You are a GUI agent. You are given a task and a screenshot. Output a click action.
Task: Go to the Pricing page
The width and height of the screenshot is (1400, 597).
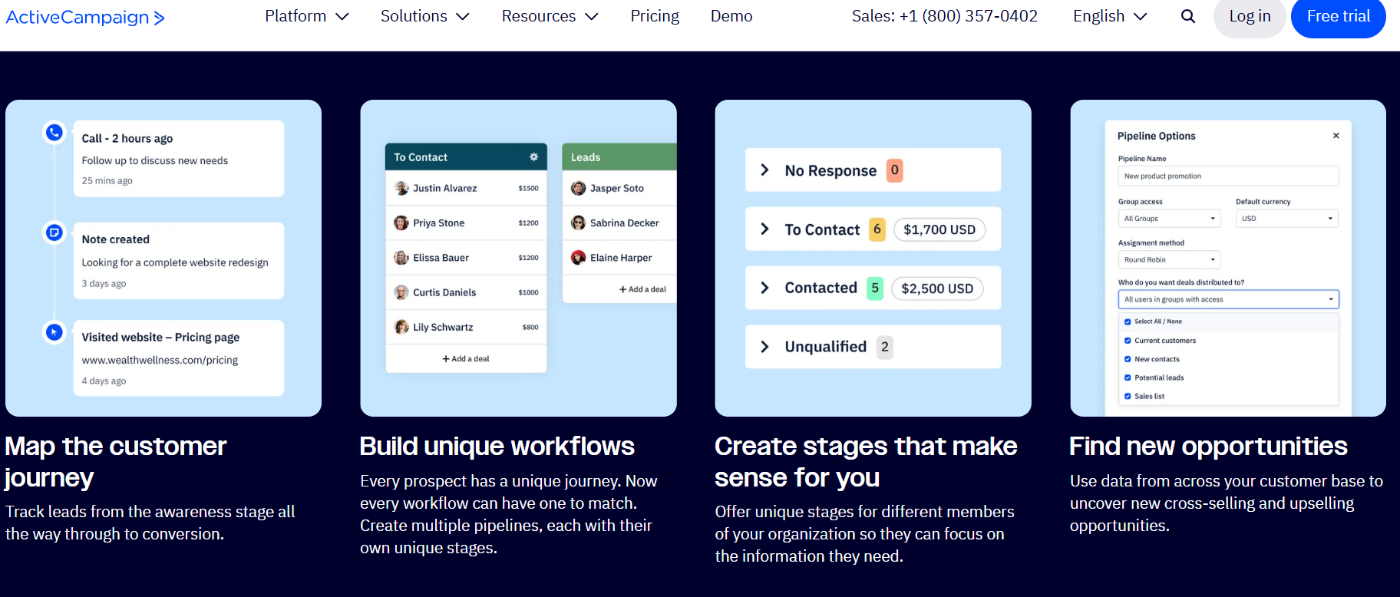[x=655, y=16]
